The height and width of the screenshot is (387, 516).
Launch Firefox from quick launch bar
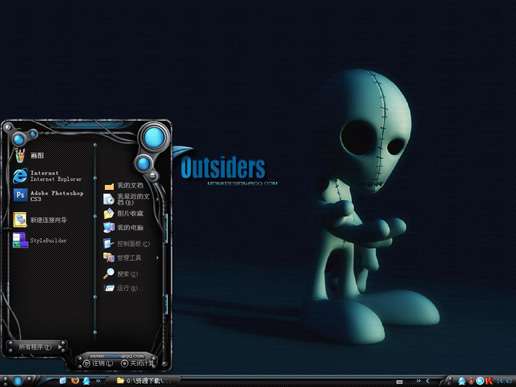point(75,380)
